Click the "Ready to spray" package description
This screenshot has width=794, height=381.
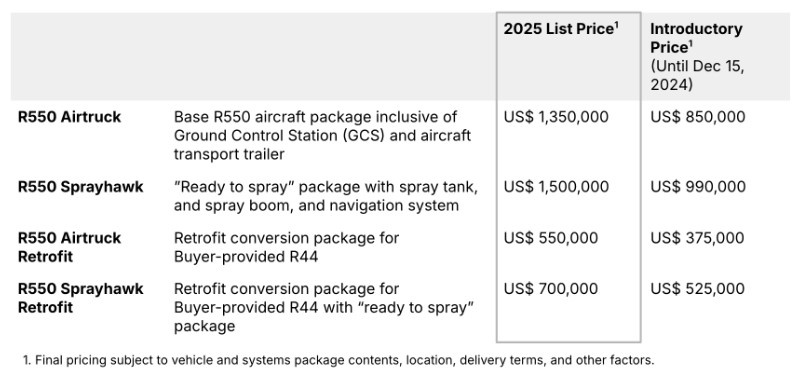(x=326, y=196)
